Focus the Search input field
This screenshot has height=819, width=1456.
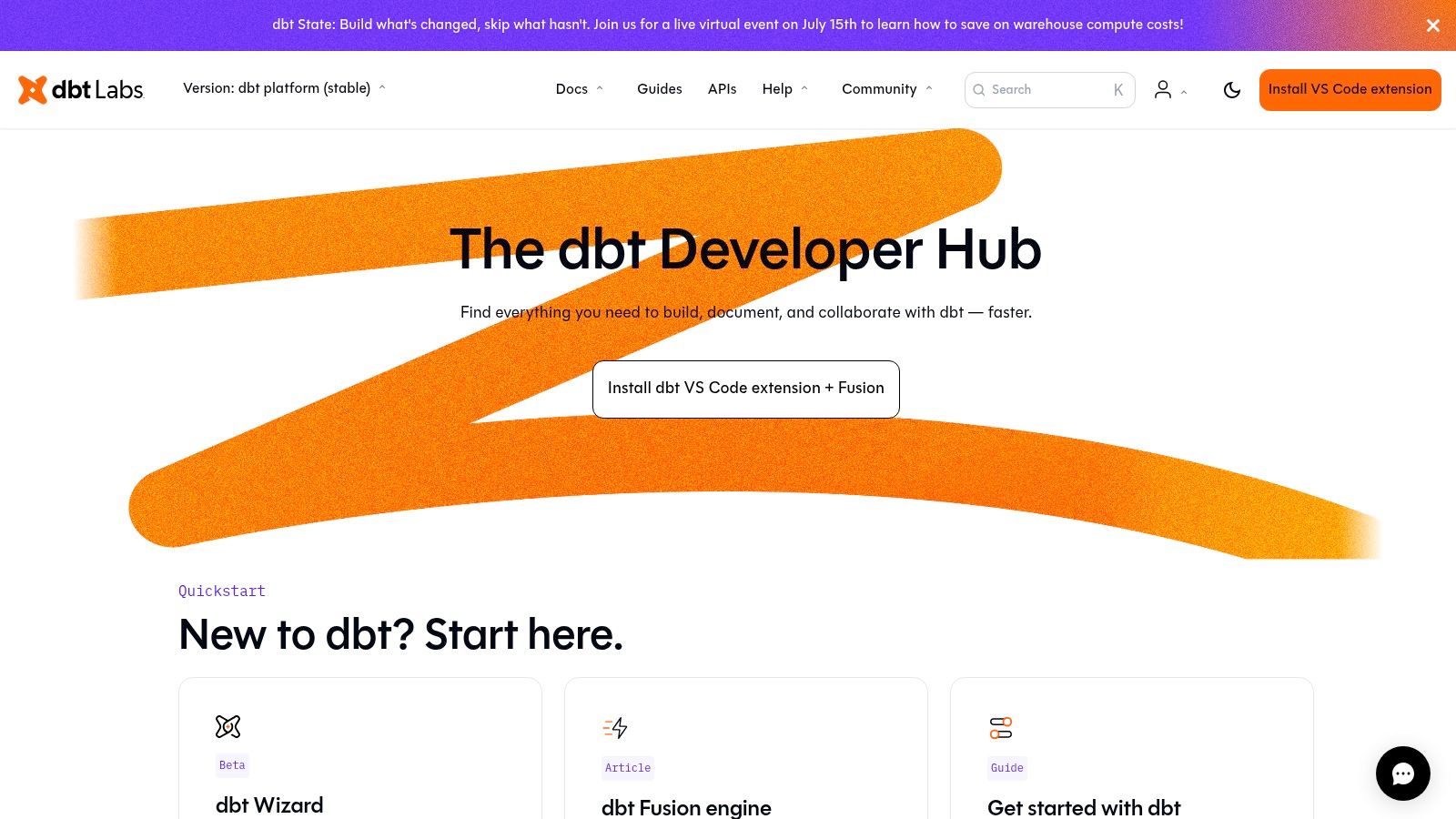pos(1050,90)
